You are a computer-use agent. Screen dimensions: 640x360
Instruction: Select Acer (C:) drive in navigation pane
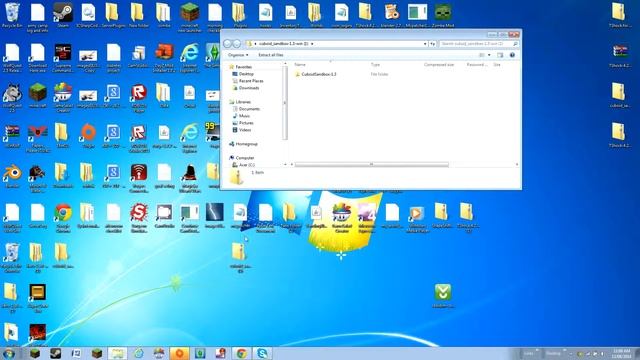coord(247,164)
